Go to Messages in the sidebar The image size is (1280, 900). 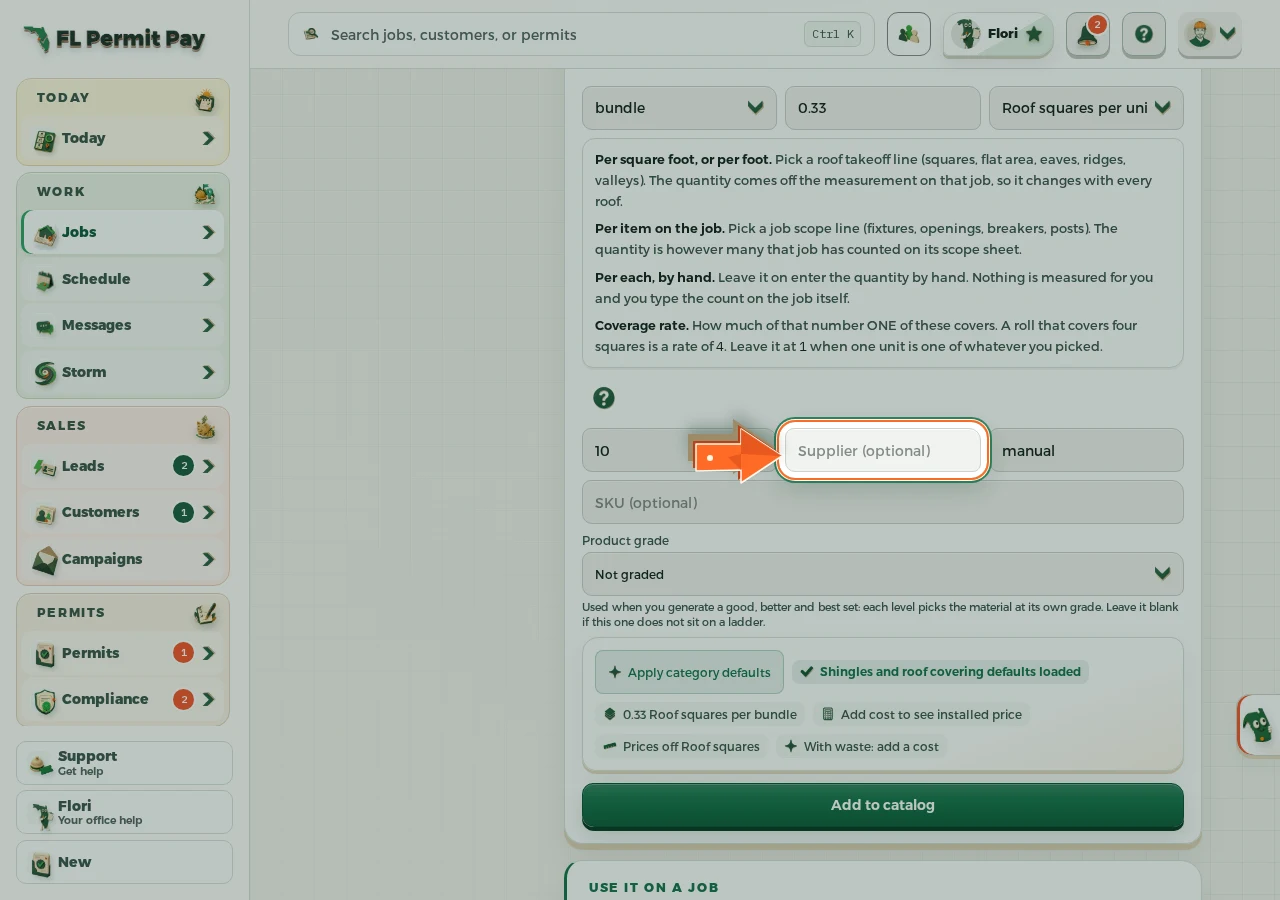tap(123, 325)
